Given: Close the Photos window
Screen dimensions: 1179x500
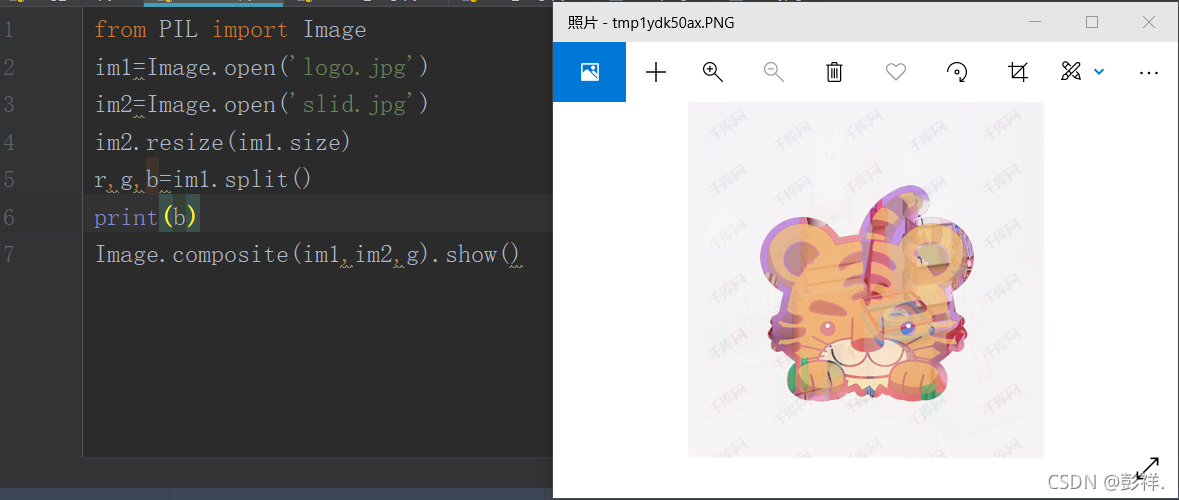Looking at the screenshot, I should click(x=1148, y=23).
